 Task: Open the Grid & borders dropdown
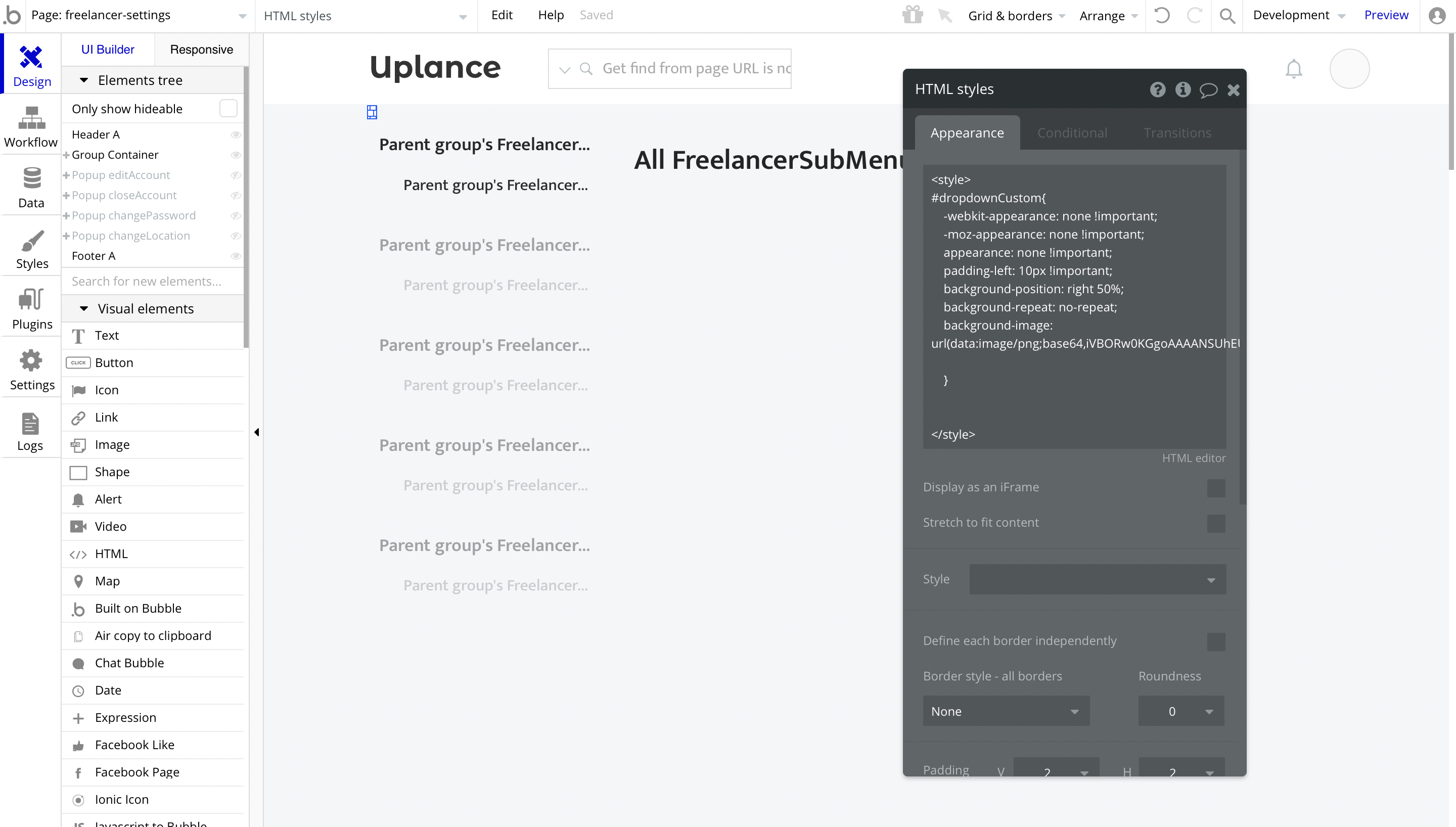(1016, 15)
